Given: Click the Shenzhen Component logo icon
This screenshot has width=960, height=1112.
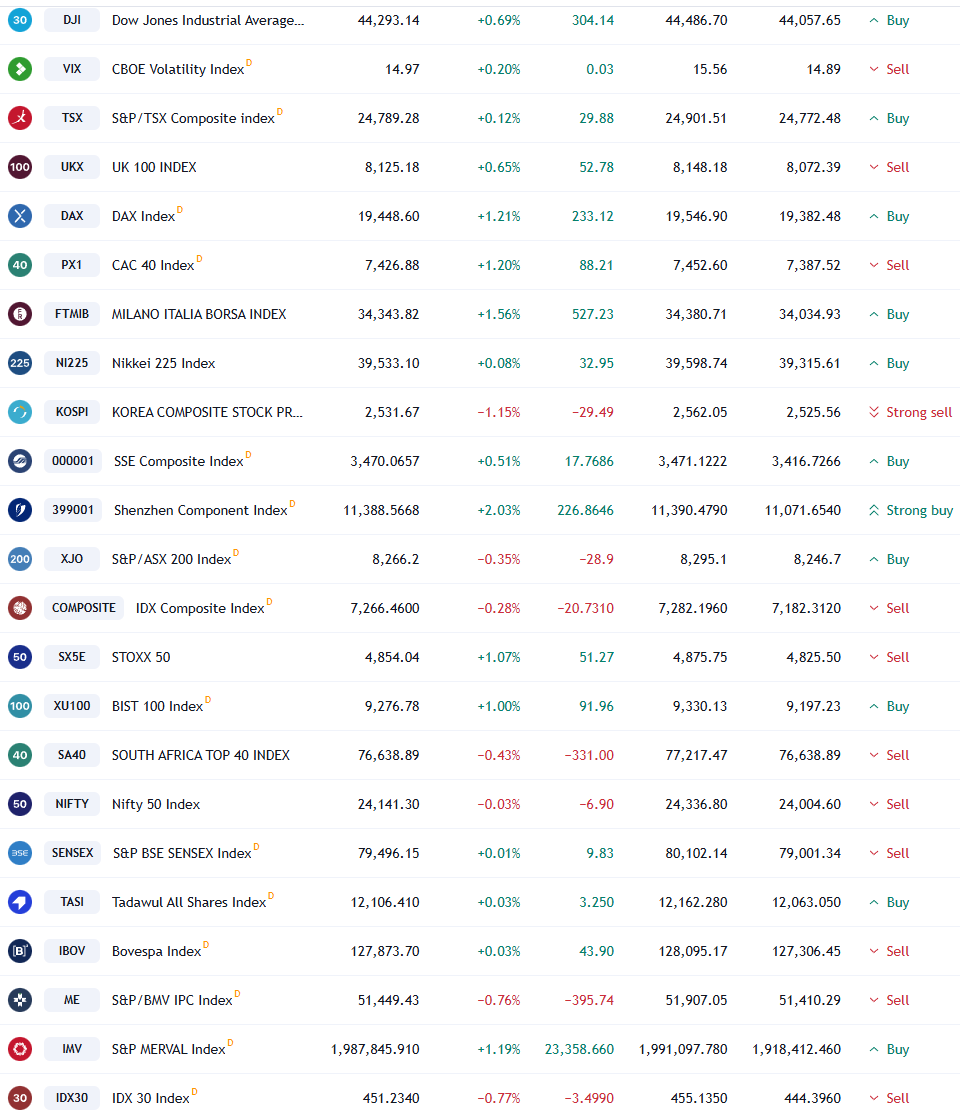Looking at the screenshot, I should 20,509.
